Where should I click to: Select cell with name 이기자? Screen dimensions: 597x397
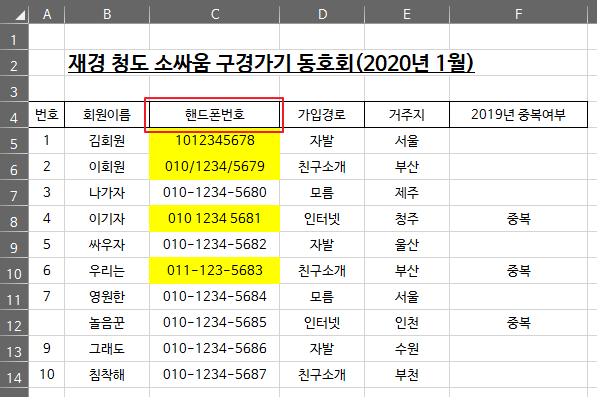point(107,218)
